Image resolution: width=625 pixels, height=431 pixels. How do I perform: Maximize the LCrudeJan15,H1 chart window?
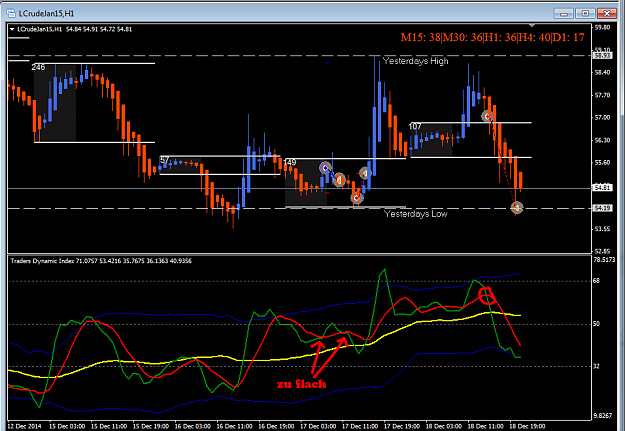[585, 14]
